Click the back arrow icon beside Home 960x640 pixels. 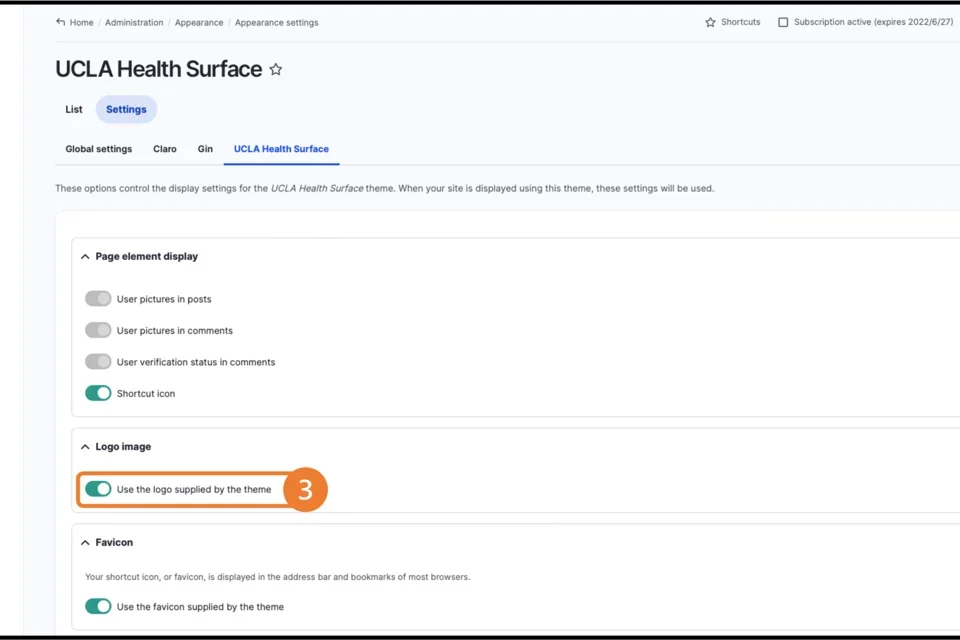pyautogui.click(x=60, y=22)
